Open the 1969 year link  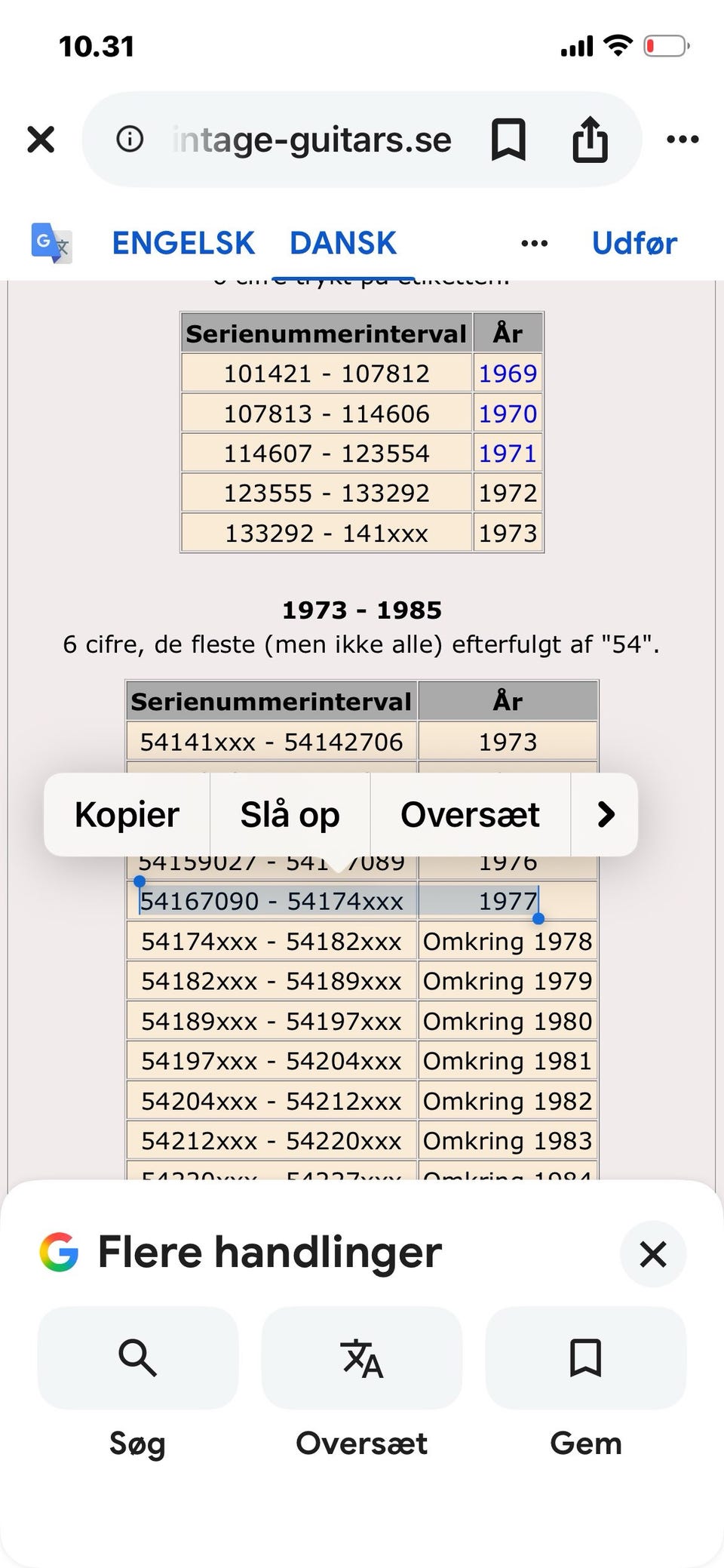[x=508, y=374]
